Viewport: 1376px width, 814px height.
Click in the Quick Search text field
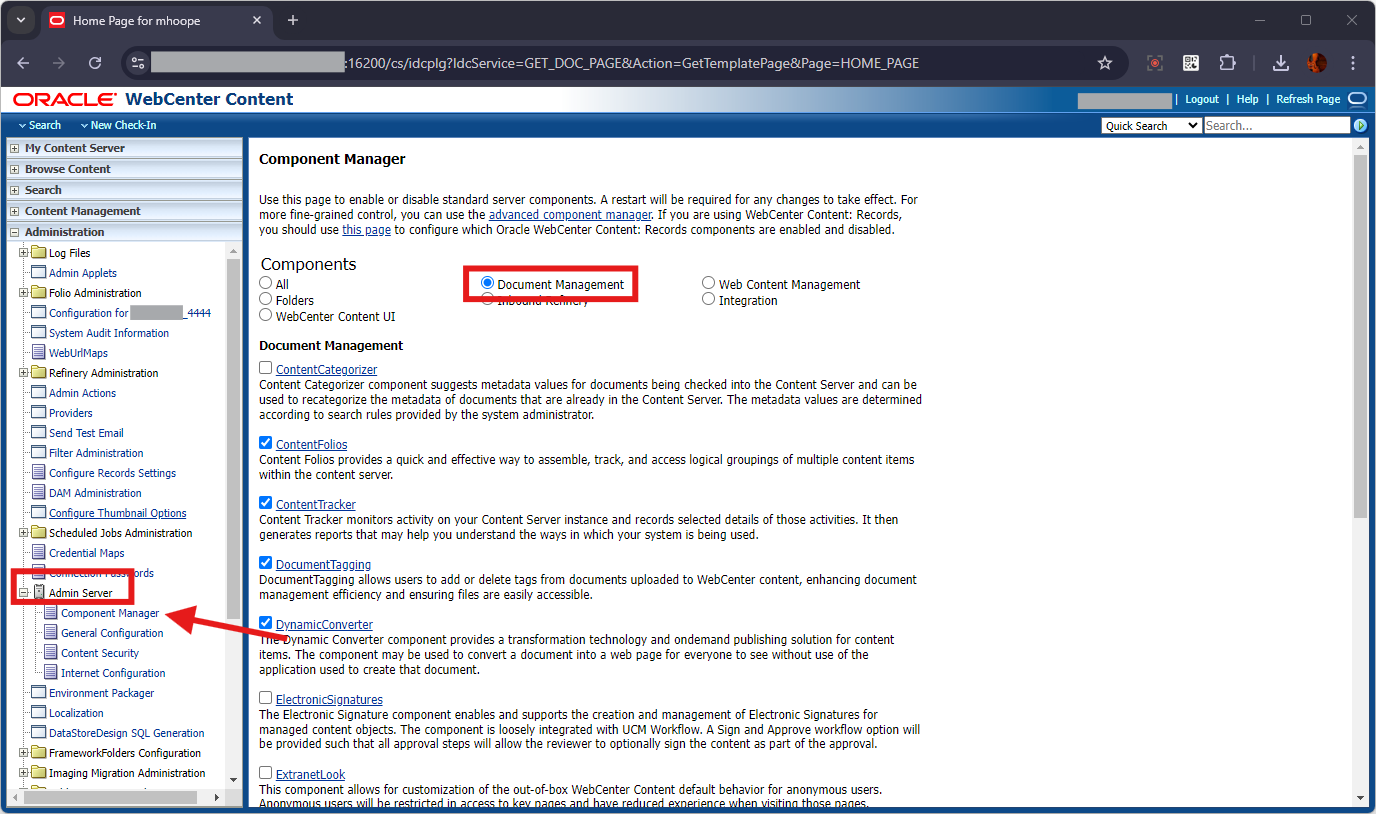pyautogui.click(x=1277, y=126)
